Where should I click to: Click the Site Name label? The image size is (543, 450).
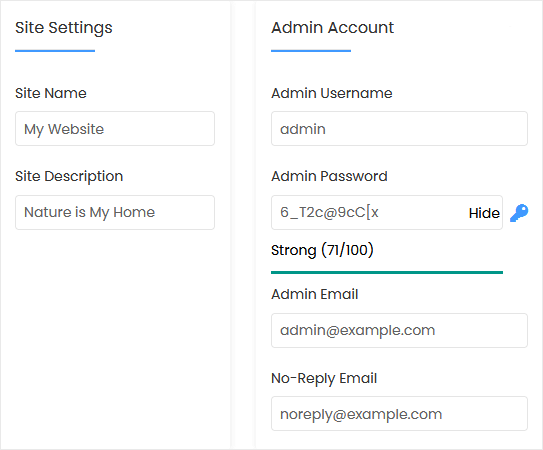(x=51, y=93)
